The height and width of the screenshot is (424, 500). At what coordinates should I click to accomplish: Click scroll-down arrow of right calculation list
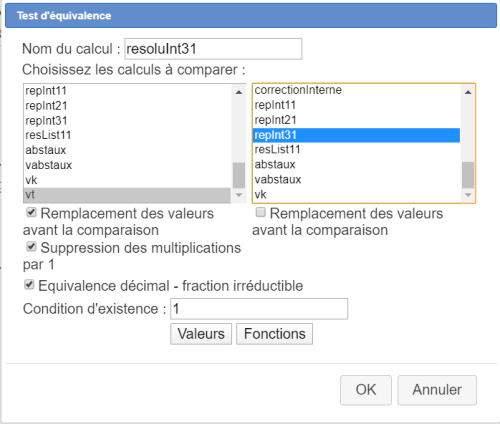pyautogui.click(x=468, y=195)
